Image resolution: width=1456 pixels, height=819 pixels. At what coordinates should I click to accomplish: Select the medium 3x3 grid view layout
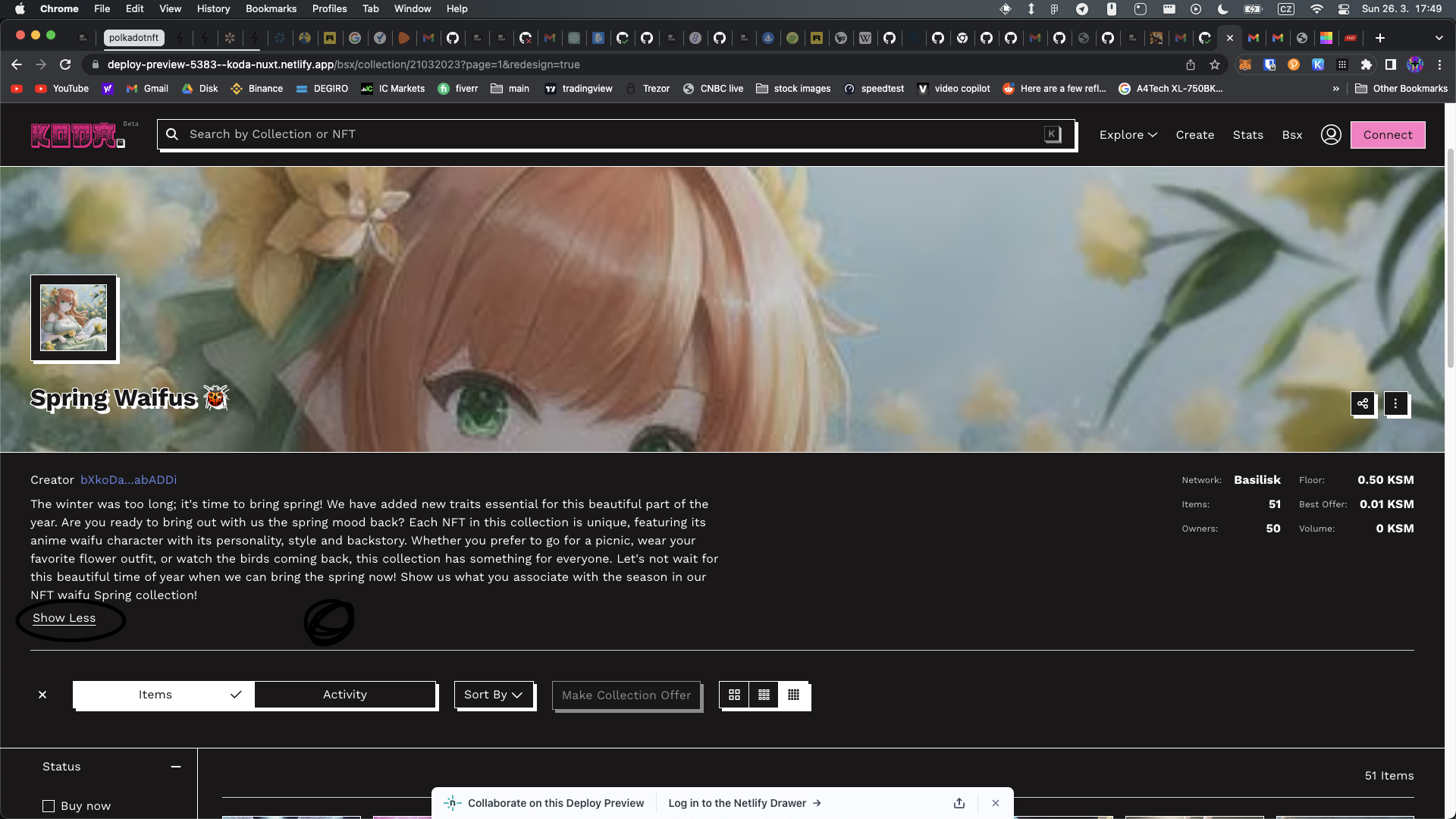coord(764,695)
